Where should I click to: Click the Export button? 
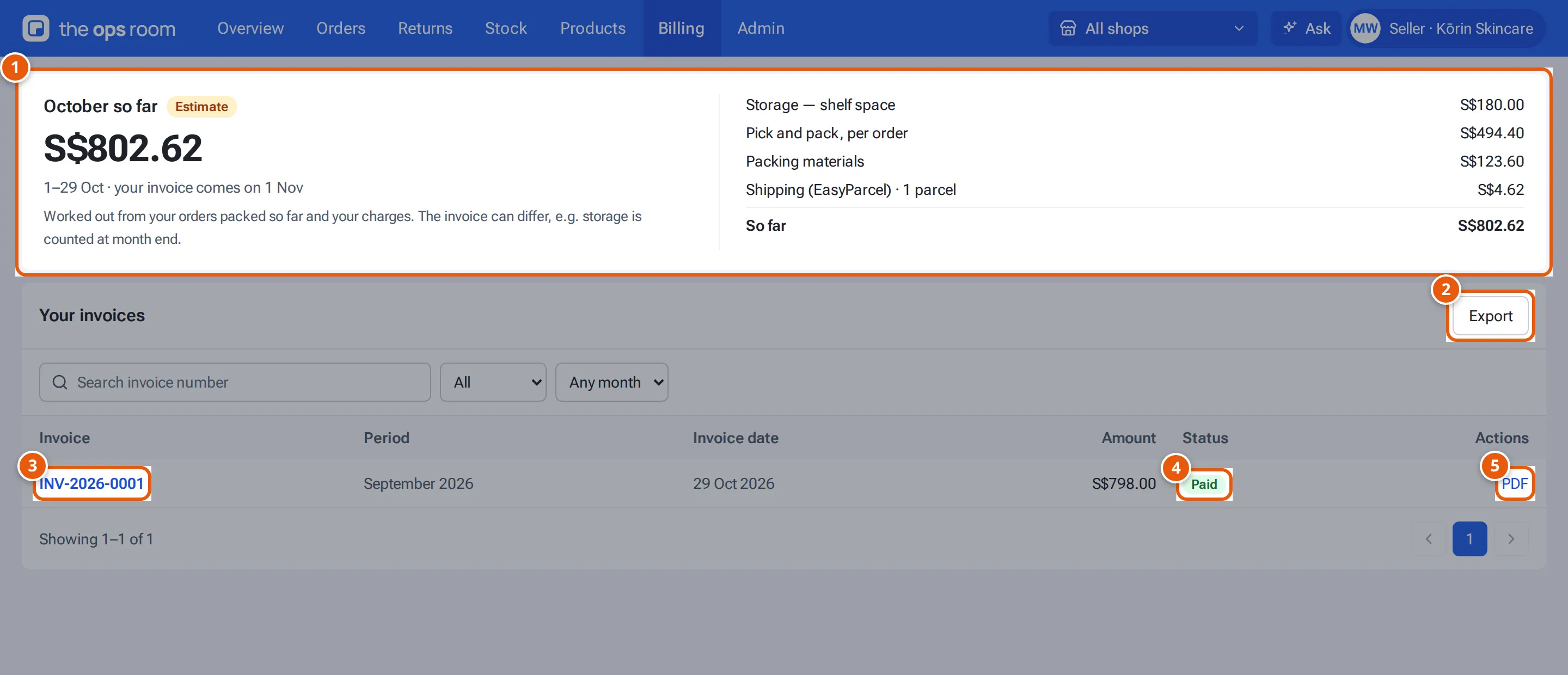[1490, 316]
